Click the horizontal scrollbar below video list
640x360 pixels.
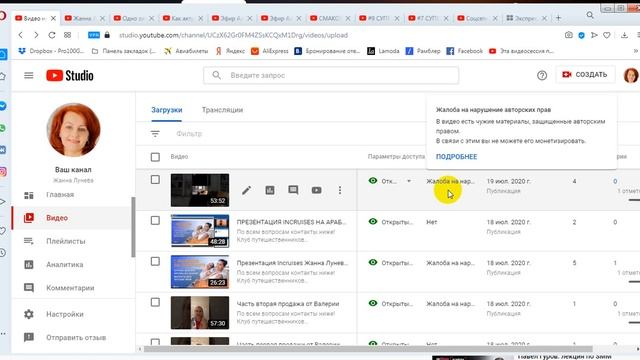pos(367,349)
